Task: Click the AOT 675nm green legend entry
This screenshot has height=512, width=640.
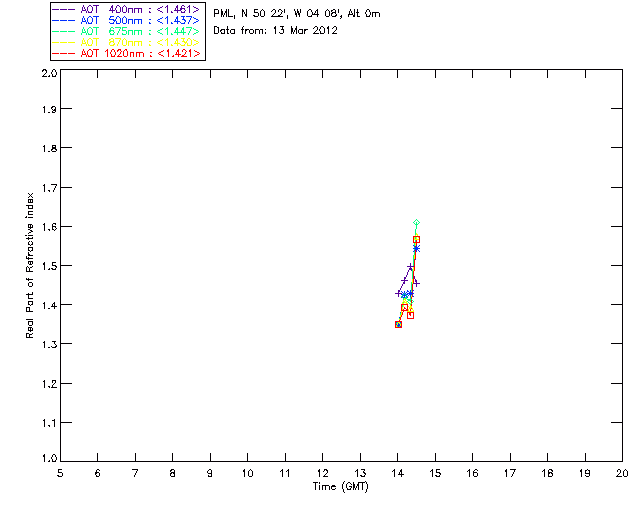Action: (x=126, y=31)
